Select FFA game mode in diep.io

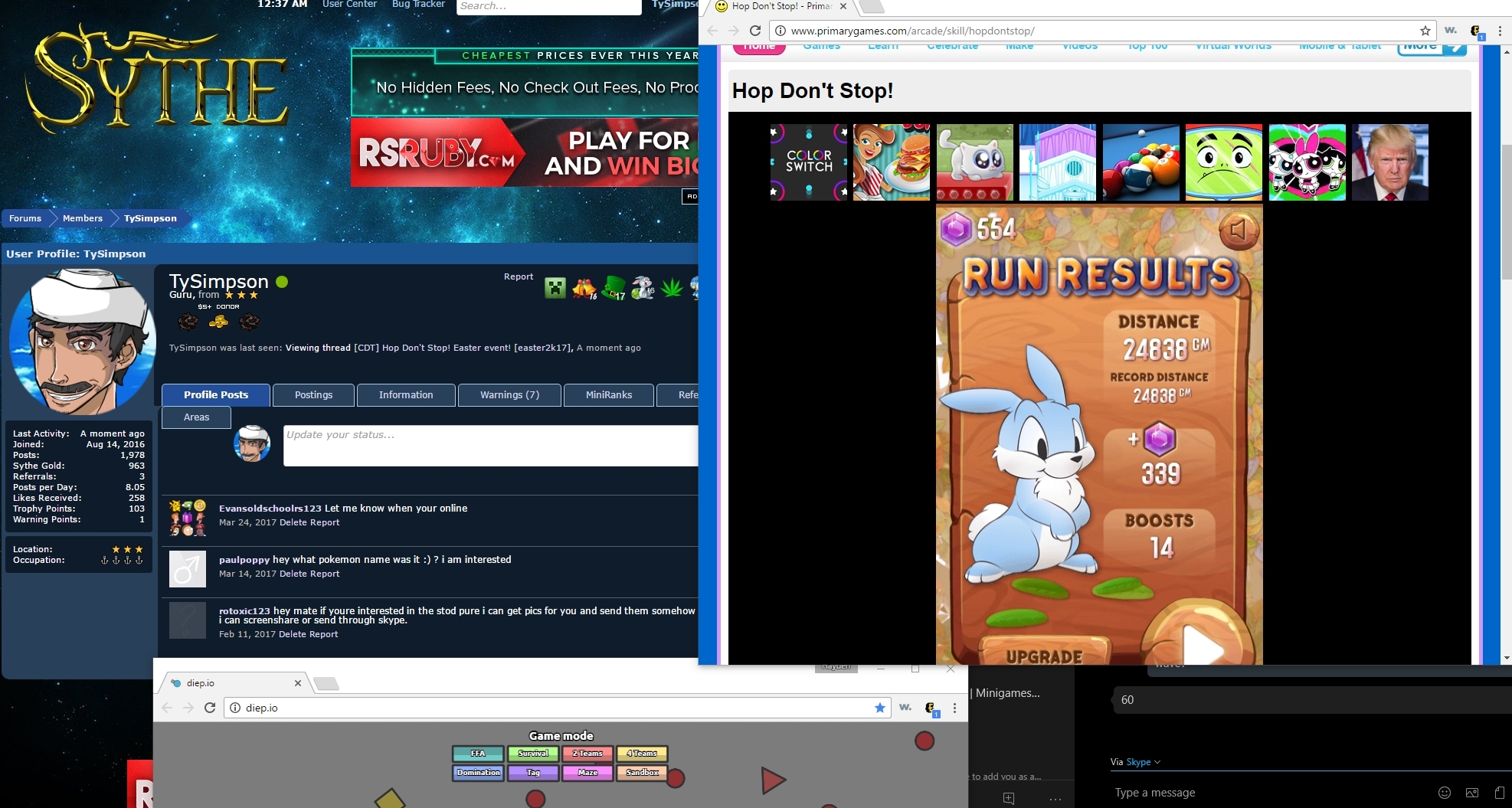click(478, 754)
